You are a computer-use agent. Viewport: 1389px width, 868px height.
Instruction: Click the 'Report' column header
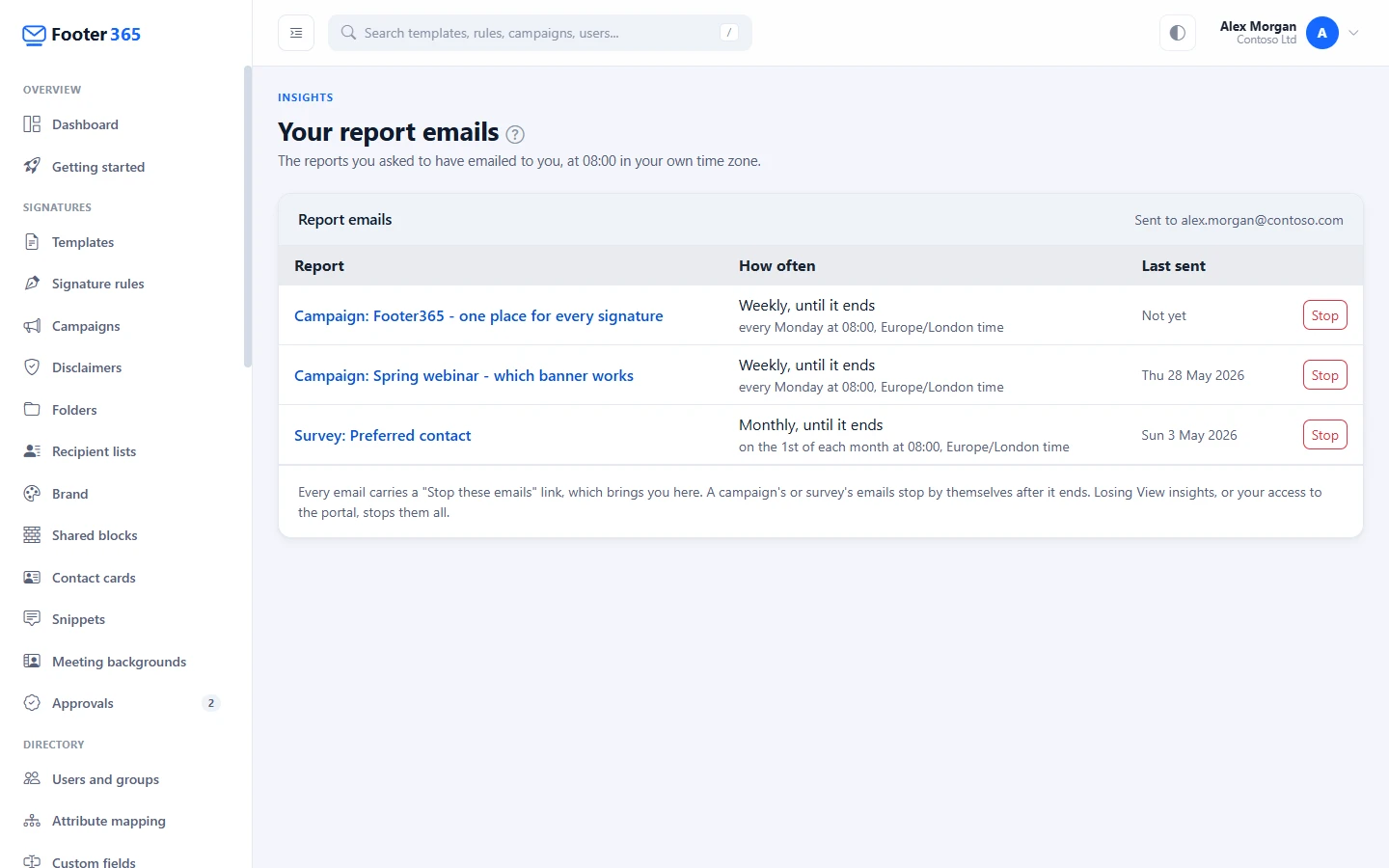319,265
